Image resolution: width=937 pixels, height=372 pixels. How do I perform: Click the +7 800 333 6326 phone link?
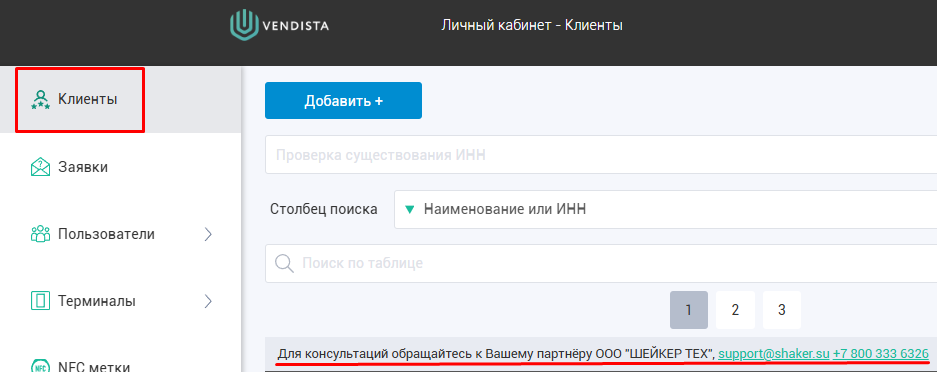pos(881,354)
